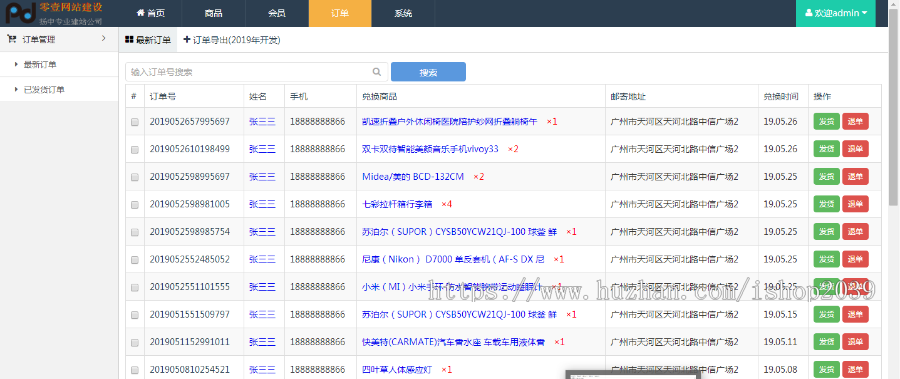Click the blue 搜索 button
Image resolution: width=900 pixels, height=379 pixels.
(428, 72)
